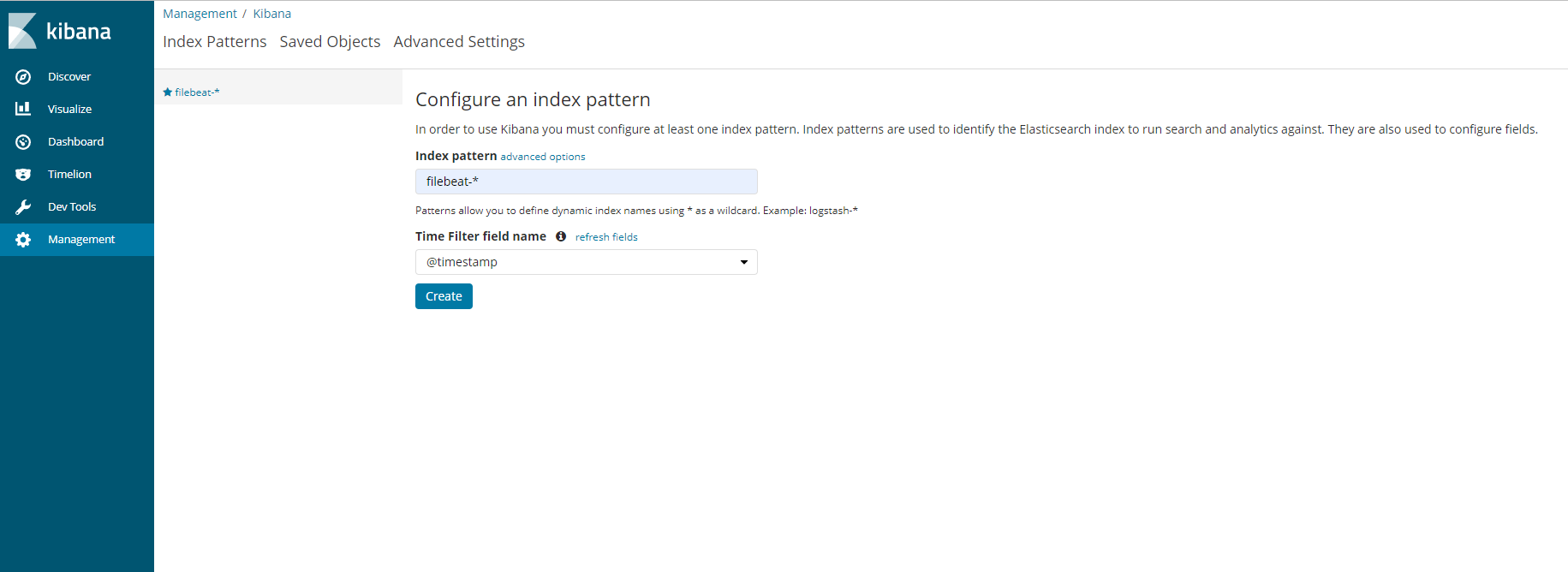Open Management via gear icon
The image size is (1568, 572).
tap(23, 240)
